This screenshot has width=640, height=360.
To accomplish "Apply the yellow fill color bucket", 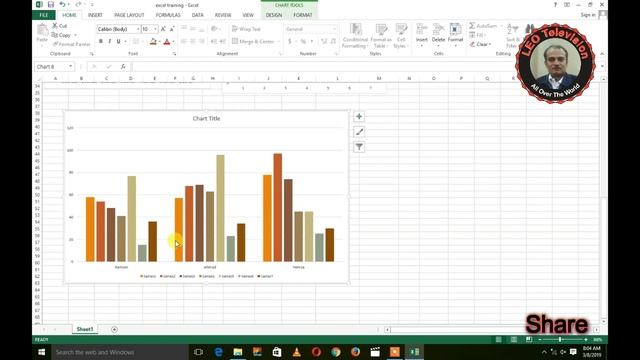I will coord(153,41).
